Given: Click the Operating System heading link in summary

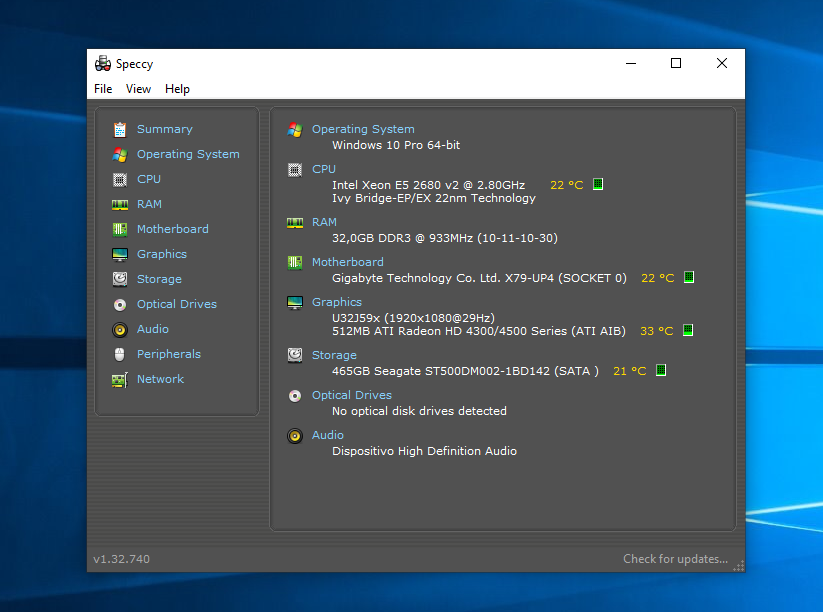Looking at the screenshot, I should tap(363, 129).
